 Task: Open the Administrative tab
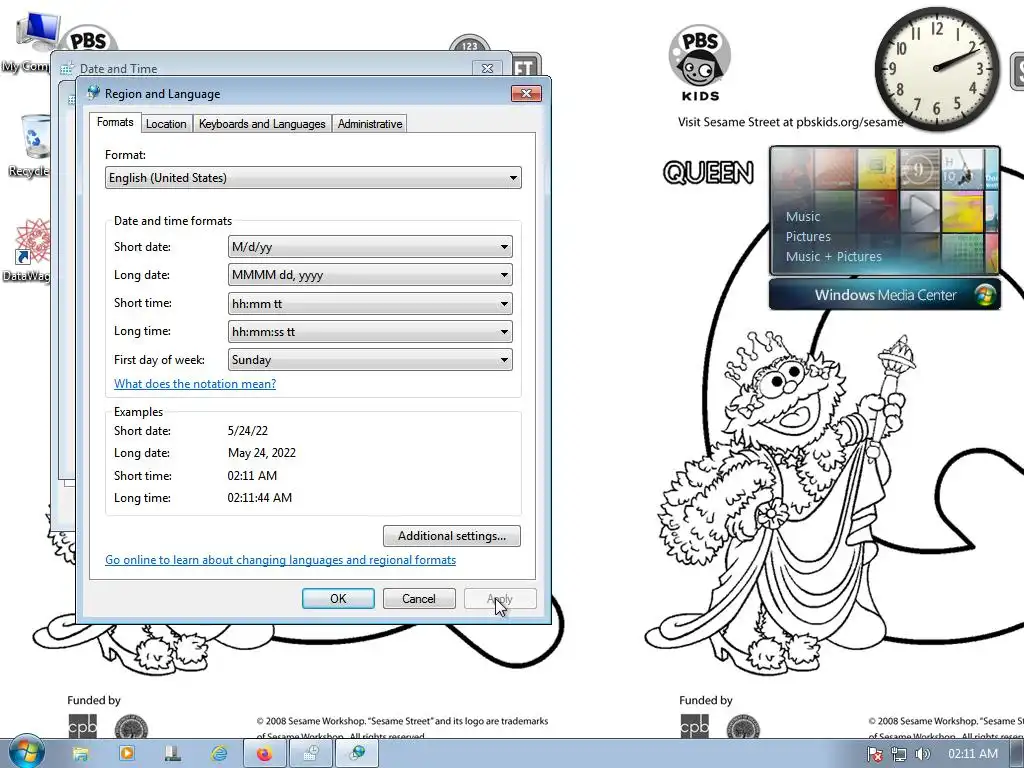[370, 123]
